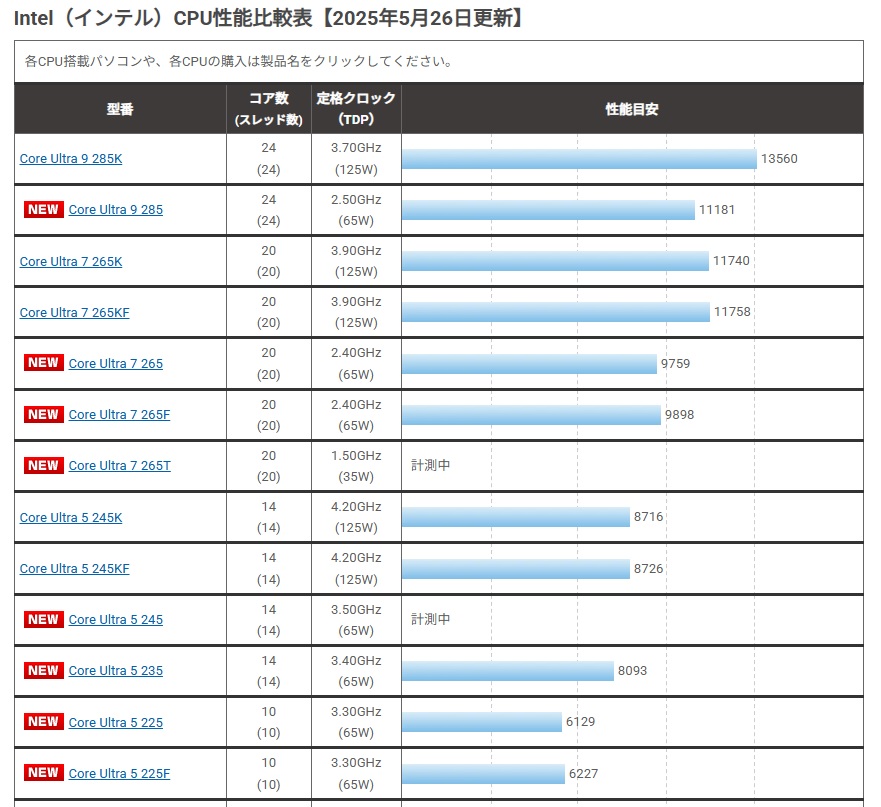Select the score value 11181
The image size is (881, 807).
pos(717,210)
